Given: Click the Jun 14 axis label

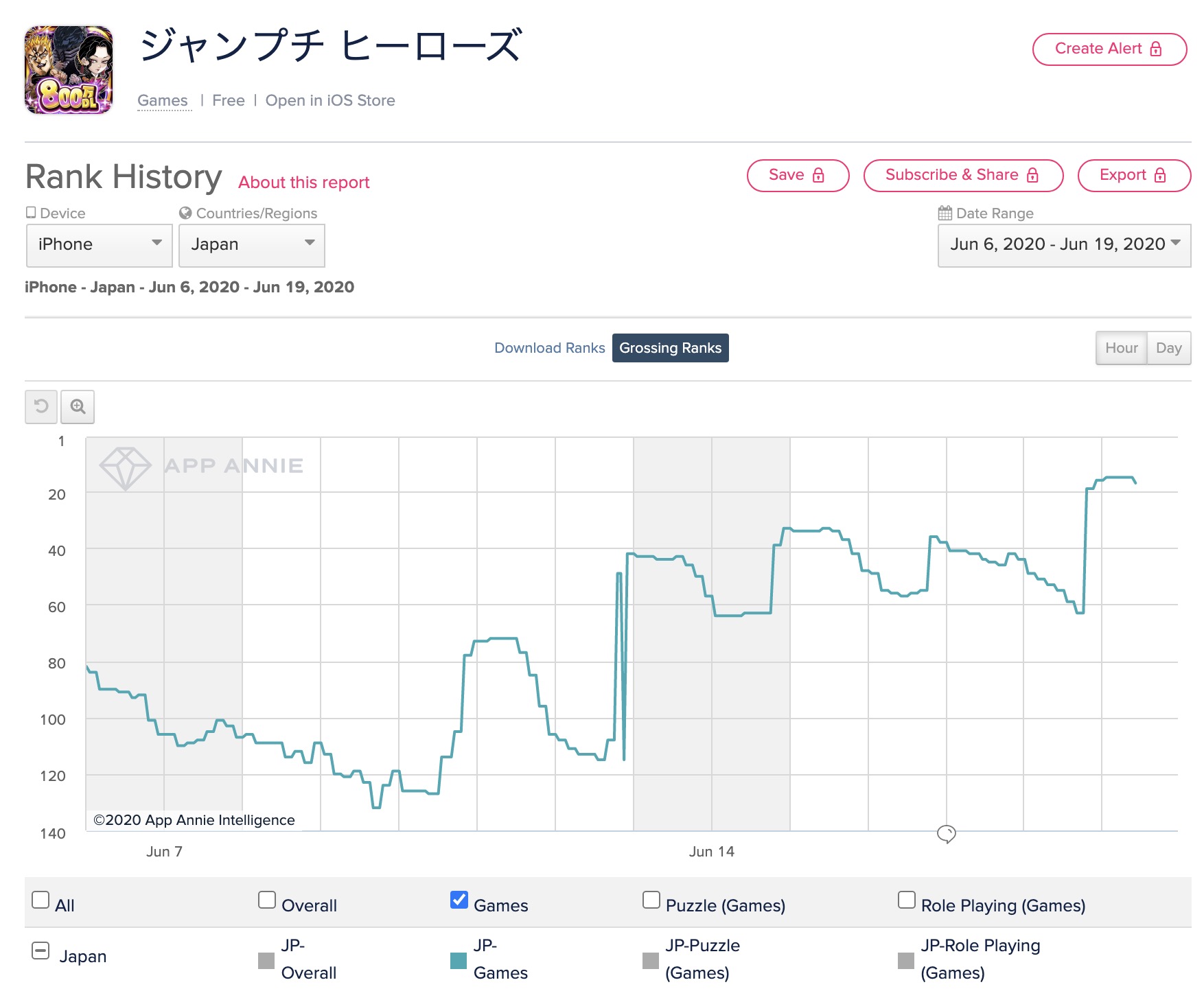Looking at the screenshot, I should coord(712,852).
